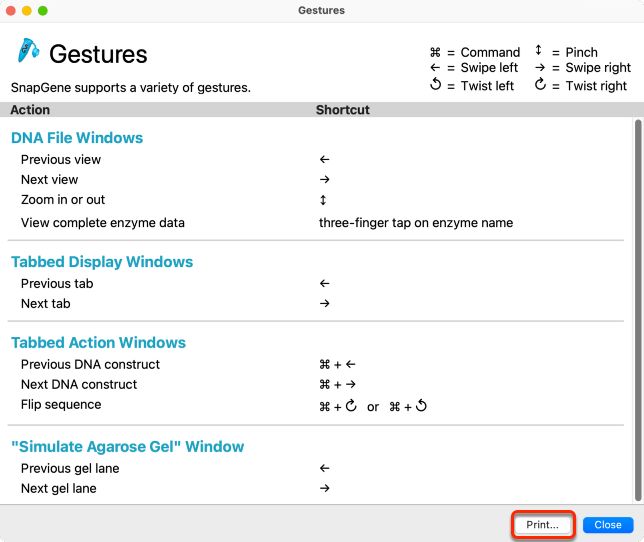The height and width of the screenshot is (542, 644).
Task: Click the Twist right icon in legend
Action: (x=540, y=84)
